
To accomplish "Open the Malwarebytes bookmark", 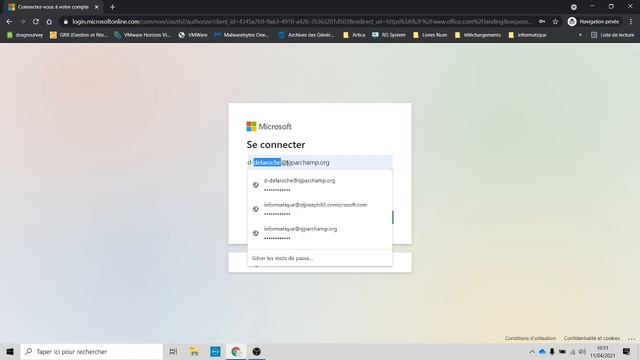I will tap(242, 35).
